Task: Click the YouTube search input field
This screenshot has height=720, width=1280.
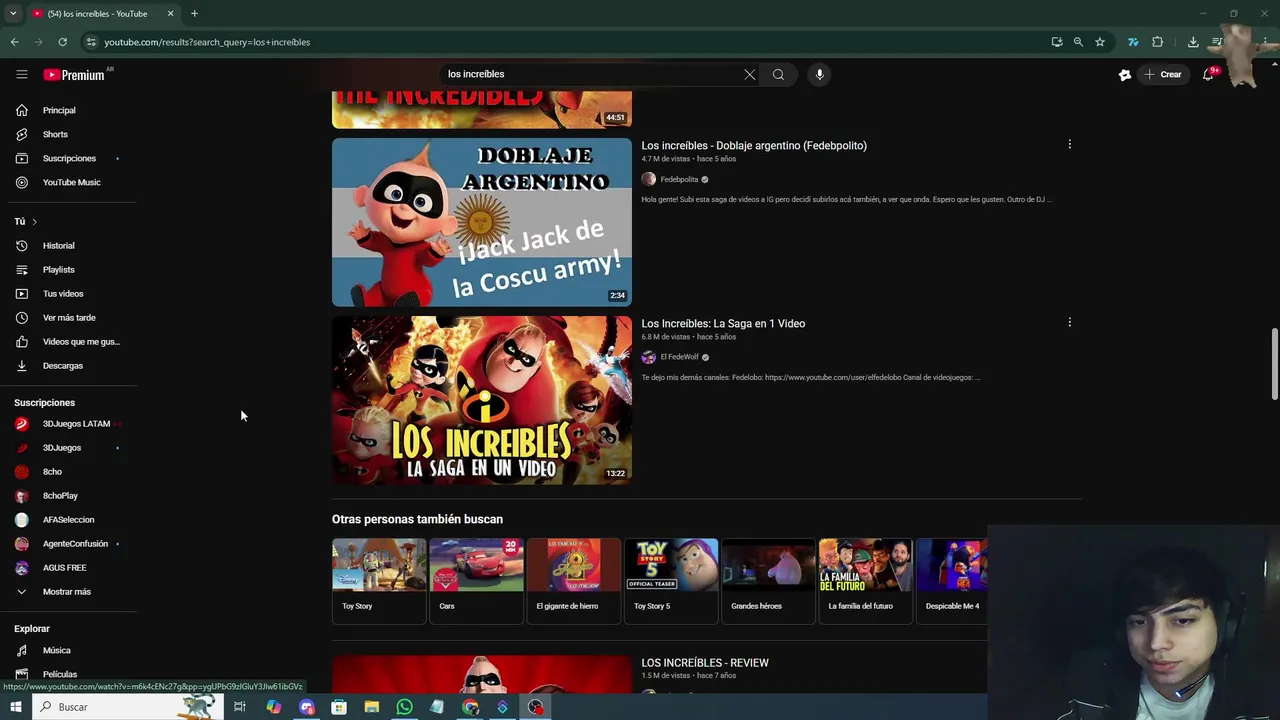Action: [x=590, y=74]
